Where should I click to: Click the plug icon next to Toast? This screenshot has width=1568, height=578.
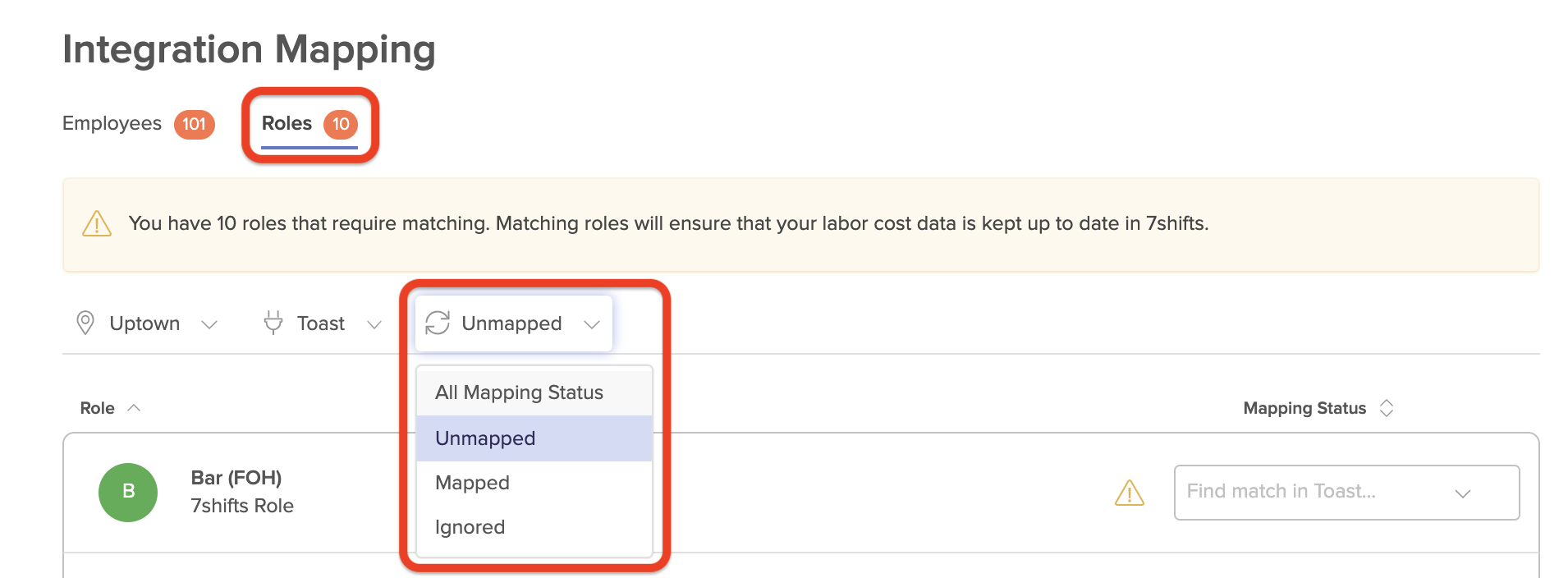coord(272,323)
